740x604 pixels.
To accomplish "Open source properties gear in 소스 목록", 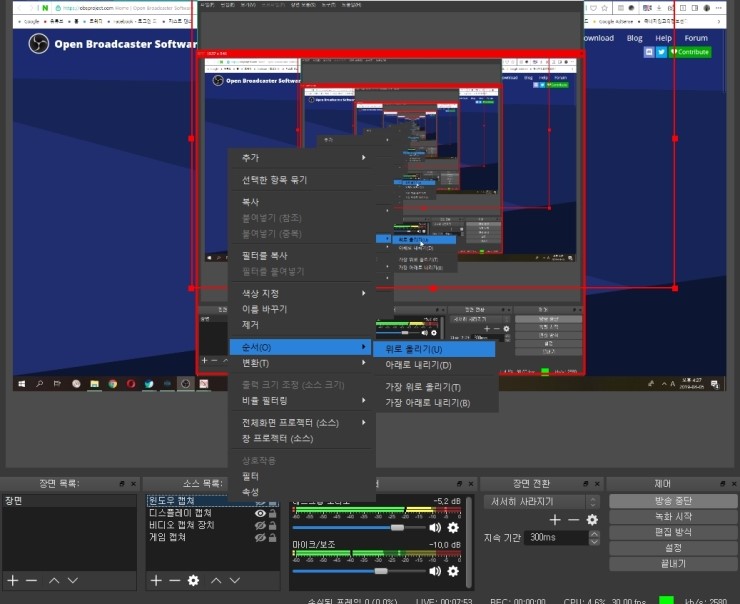I will [193, 580].
